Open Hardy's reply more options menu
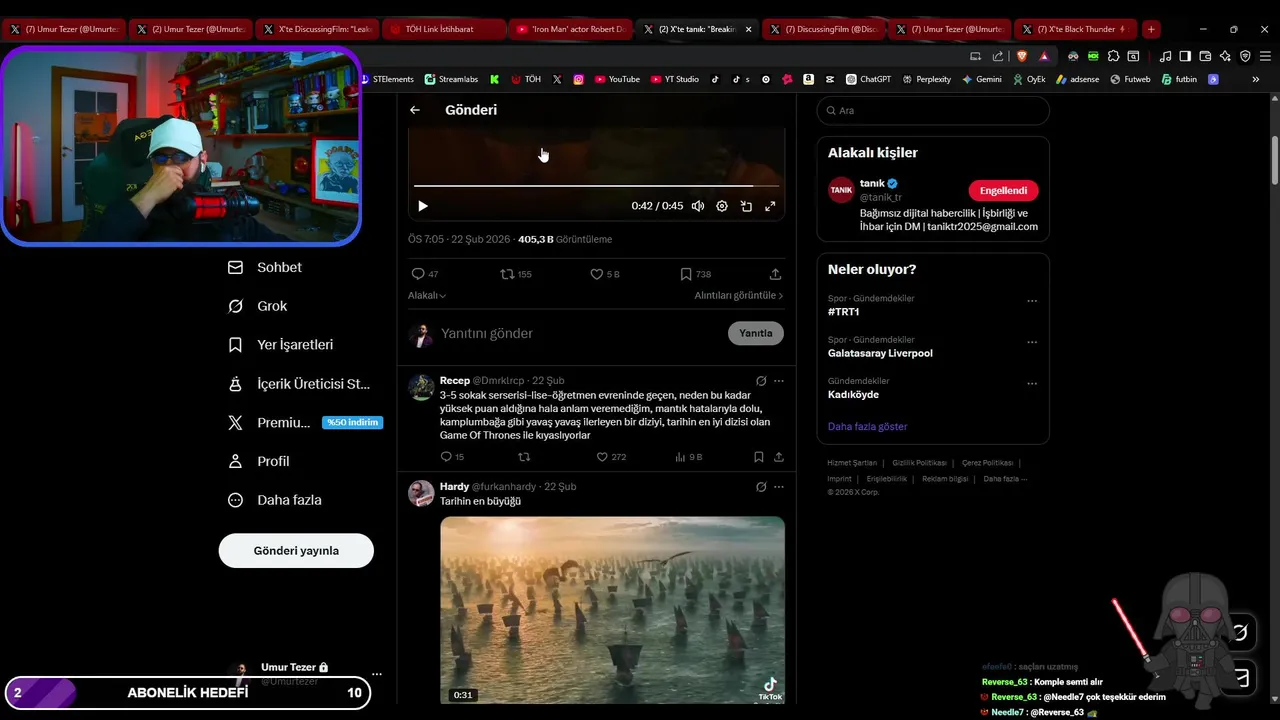The height and width of the screenshot is (720, 1280). 779,487
